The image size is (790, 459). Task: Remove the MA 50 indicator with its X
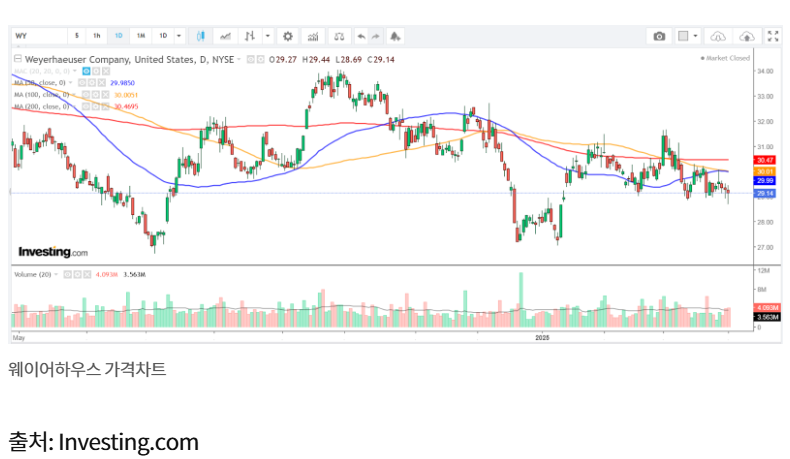[x=102, y=83]
